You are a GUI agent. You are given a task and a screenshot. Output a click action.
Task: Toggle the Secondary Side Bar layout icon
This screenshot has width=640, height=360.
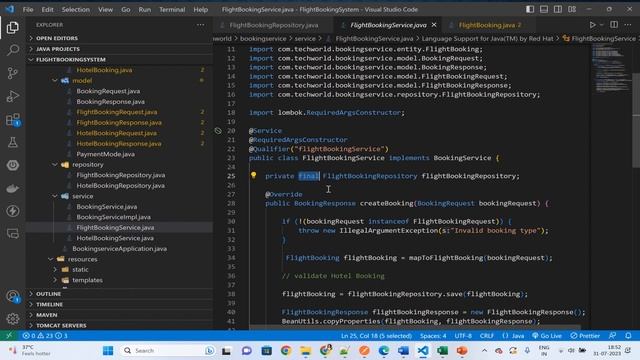click(x=558, y=9)
